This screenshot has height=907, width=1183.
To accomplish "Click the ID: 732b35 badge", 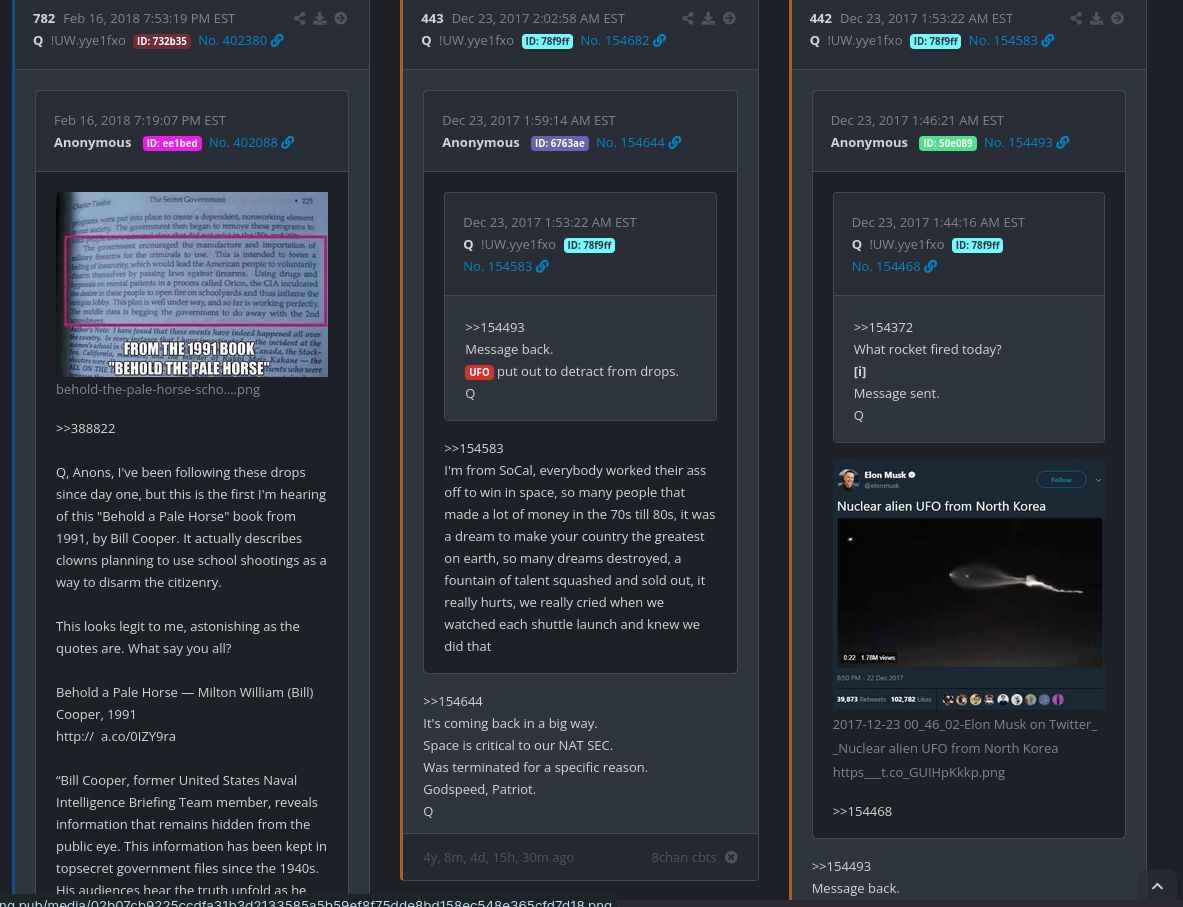I will pyautogui.click(x=161, y=41).
